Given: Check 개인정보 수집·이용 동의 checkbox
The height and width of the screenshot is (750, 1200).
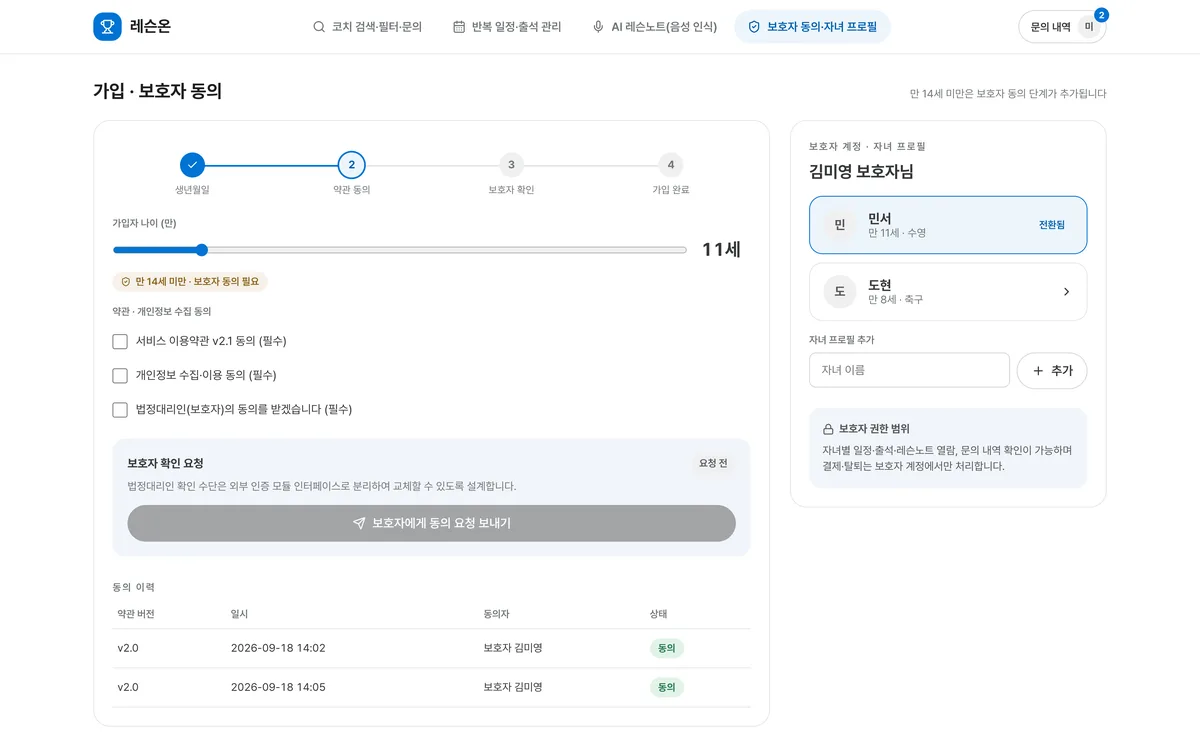Looking at the screenshot, I should click(x=120, y=376).
